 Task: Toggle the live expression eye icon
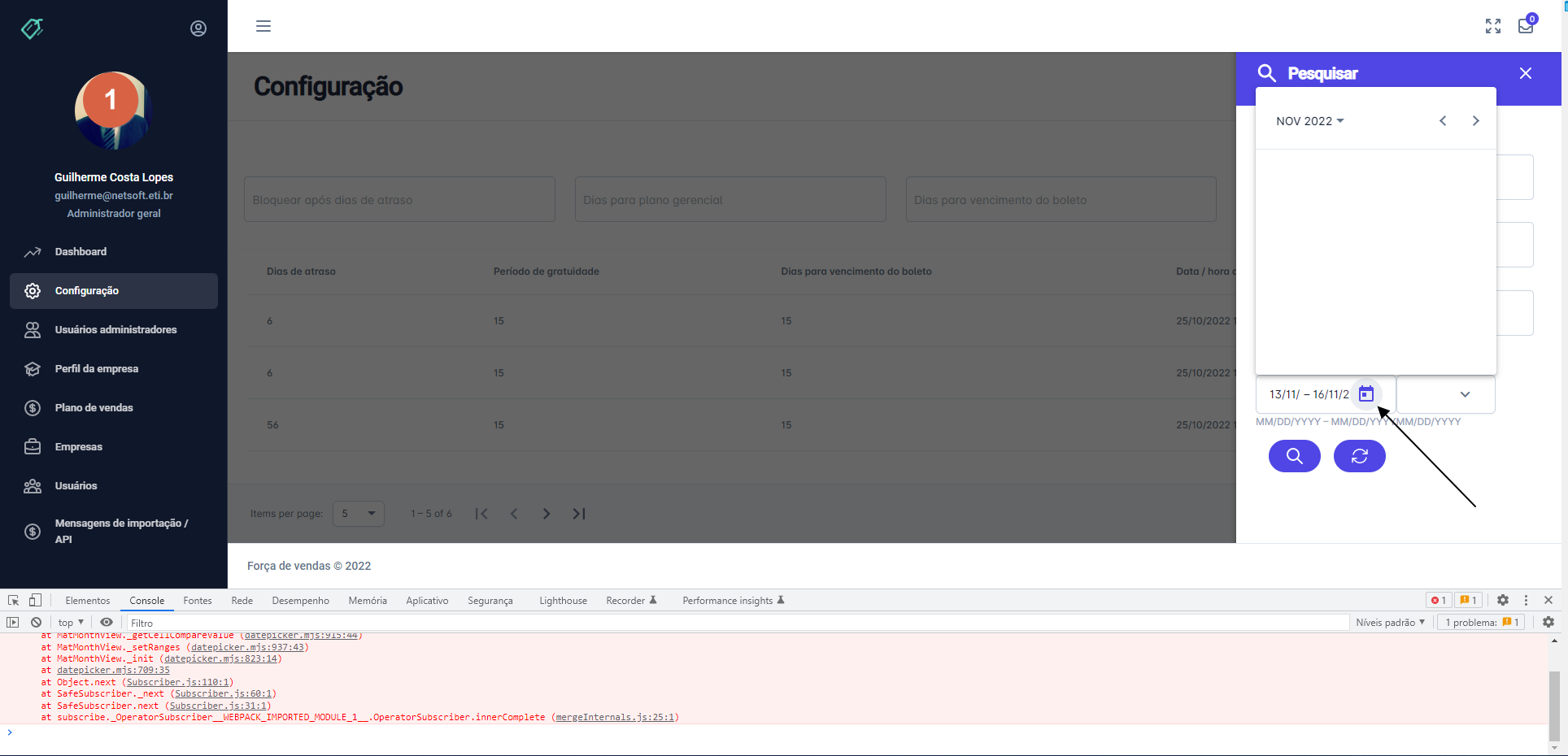click(107, 623)
